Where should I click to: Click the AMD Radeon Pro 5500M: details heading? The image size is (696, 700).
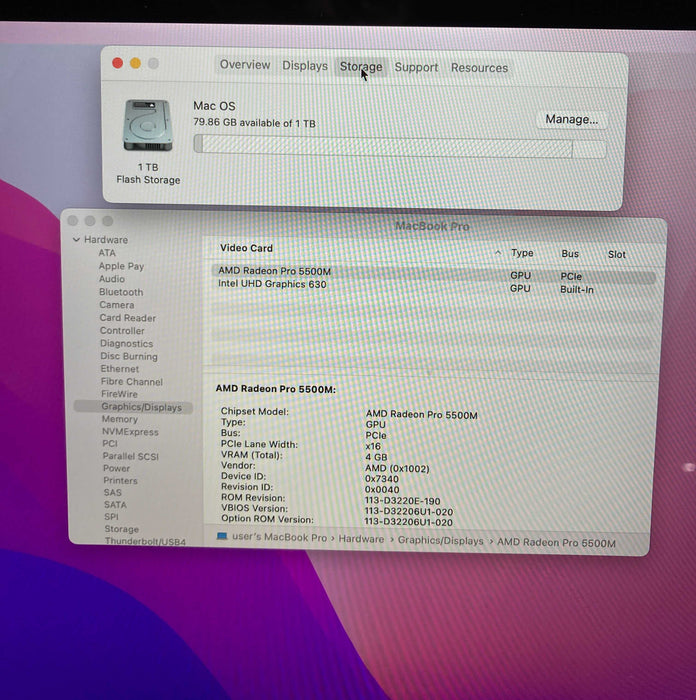[275, 389]
